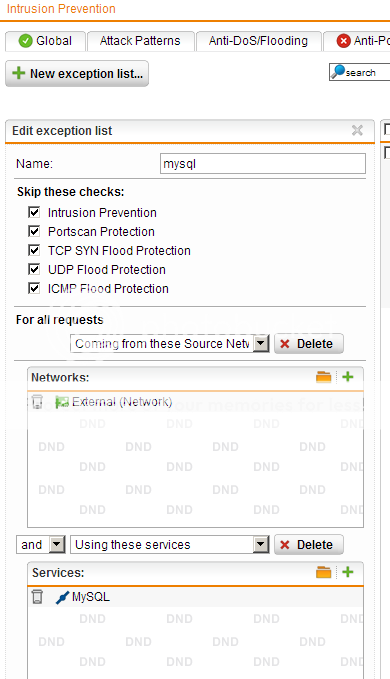
Task: Add service with green plus icon
Action: [348, 572]
